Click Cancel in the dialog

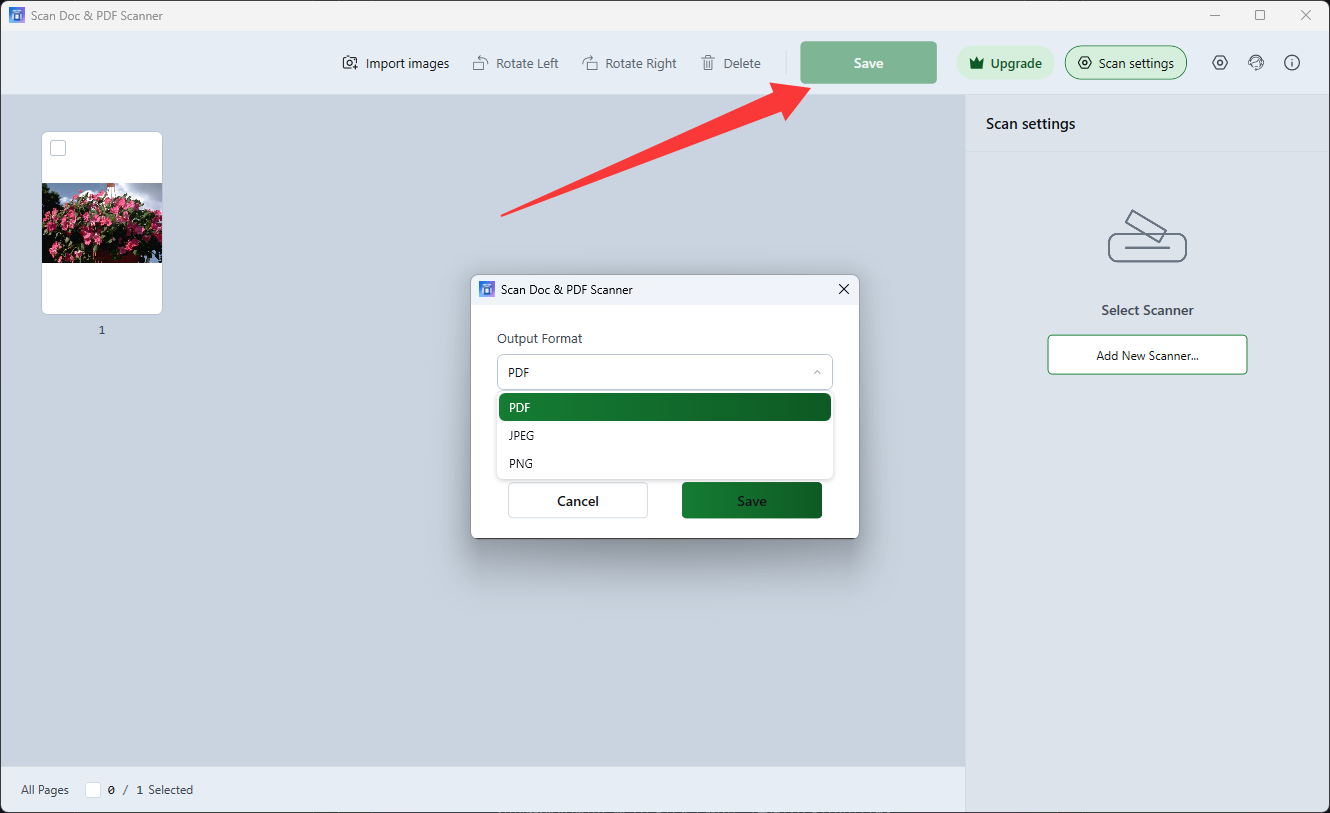tap(578, 501)
